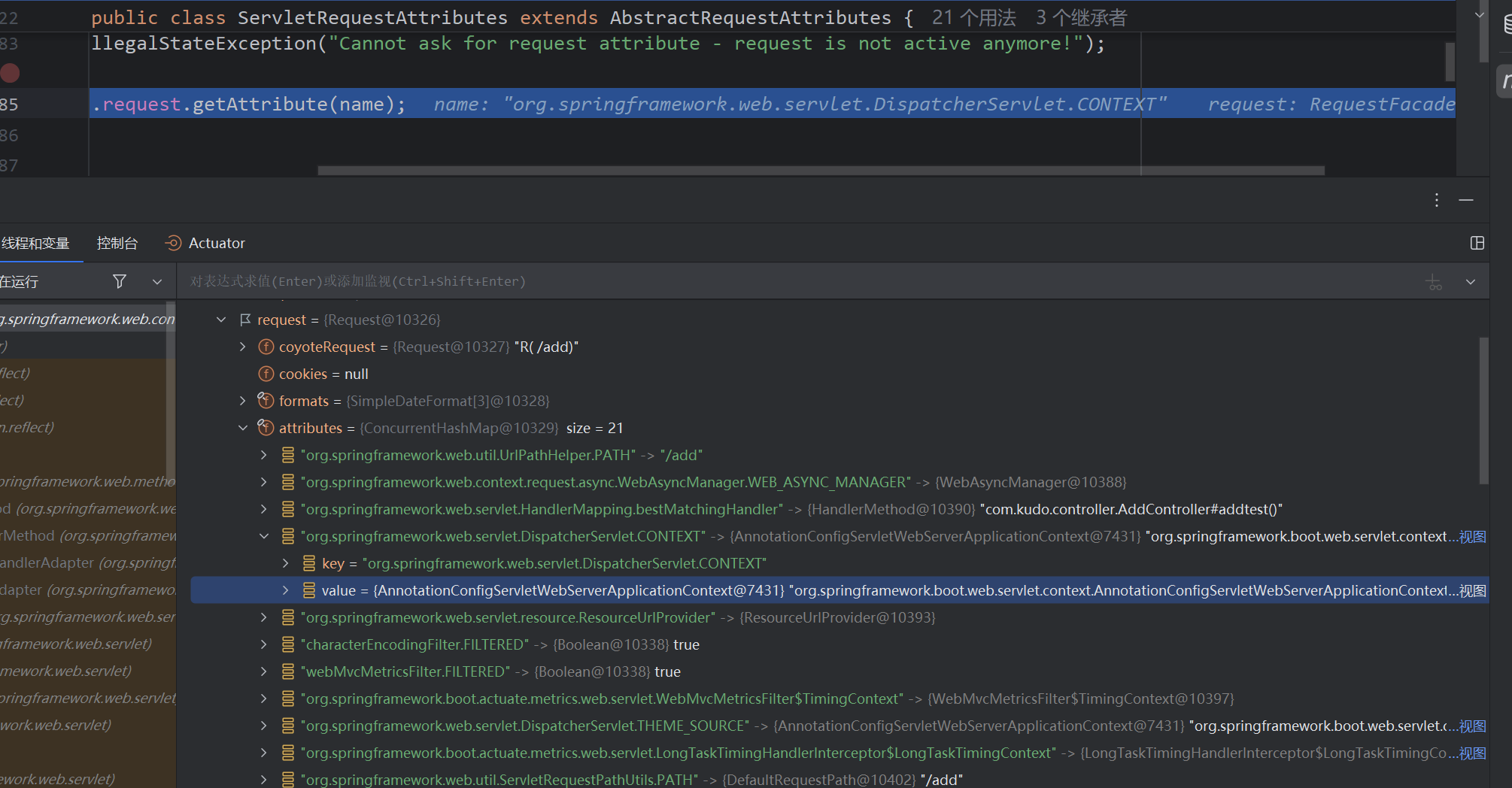Click the '3 个继承者' inheritors hint
1512x788 pixels.
coord(1082,17)
